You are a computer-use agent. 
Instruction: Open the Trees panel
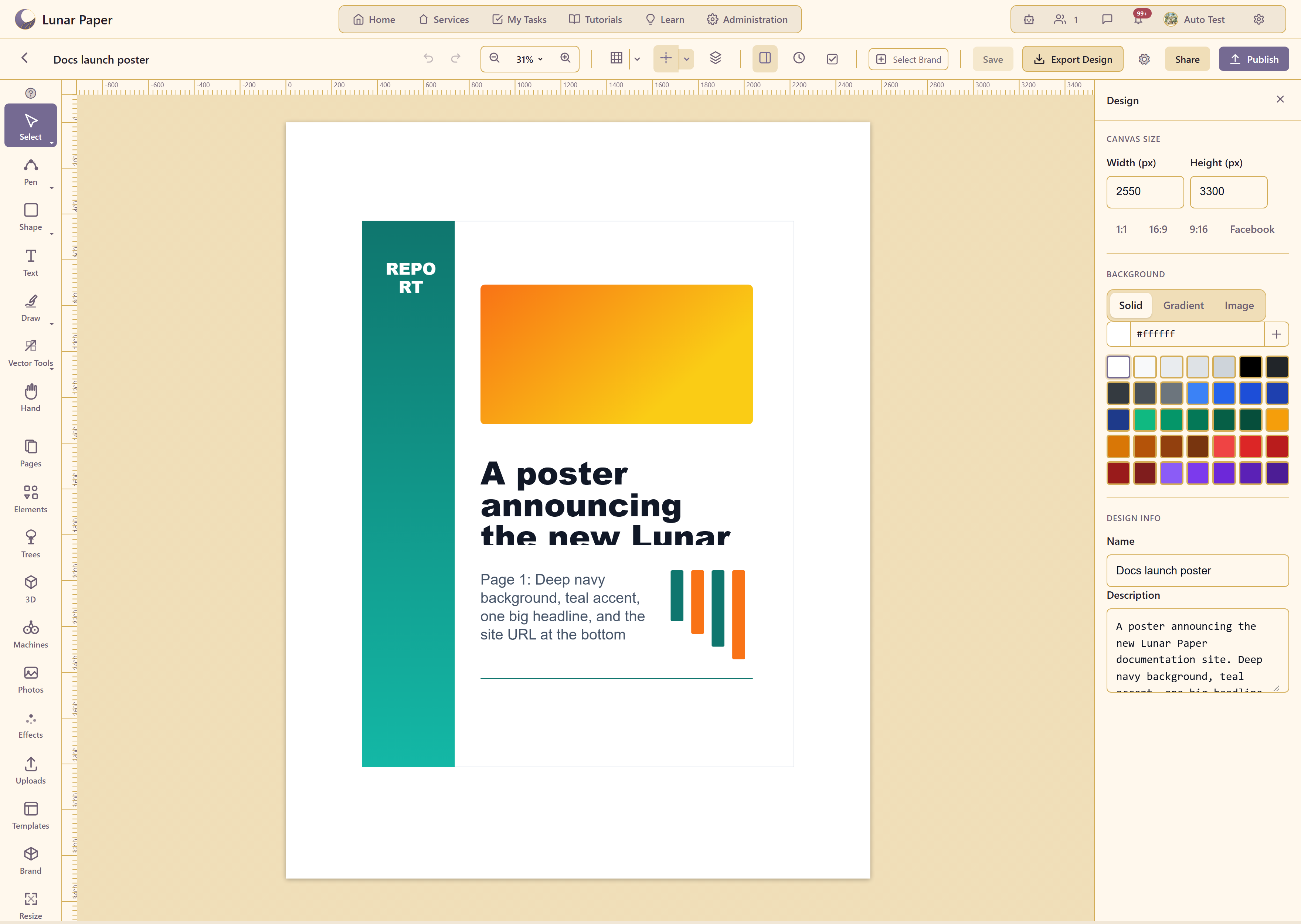[x=31, y=544]
